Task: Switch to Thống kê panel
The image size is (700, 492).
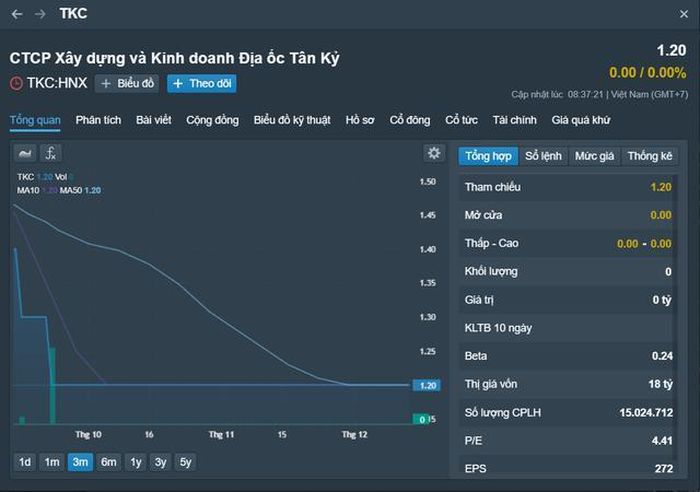Action: pos(650,156)
